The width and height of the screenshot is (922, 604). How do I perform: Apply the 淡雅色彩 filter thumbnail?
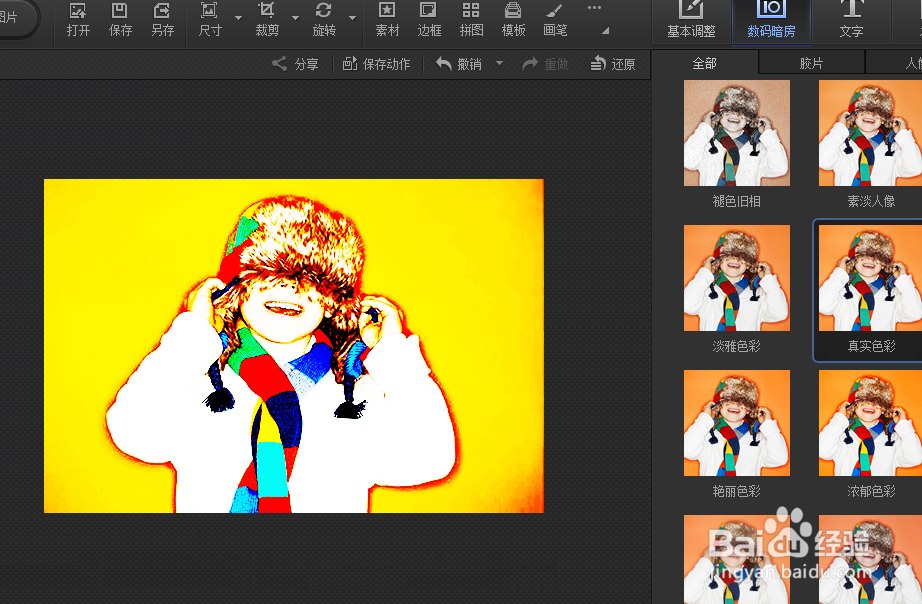pyautogui.click(x=736, y=278)
